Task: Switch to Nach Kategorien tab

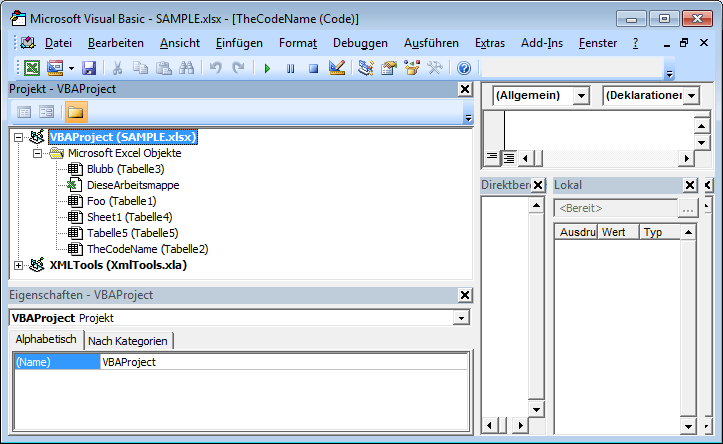Action: pos(128,341)
